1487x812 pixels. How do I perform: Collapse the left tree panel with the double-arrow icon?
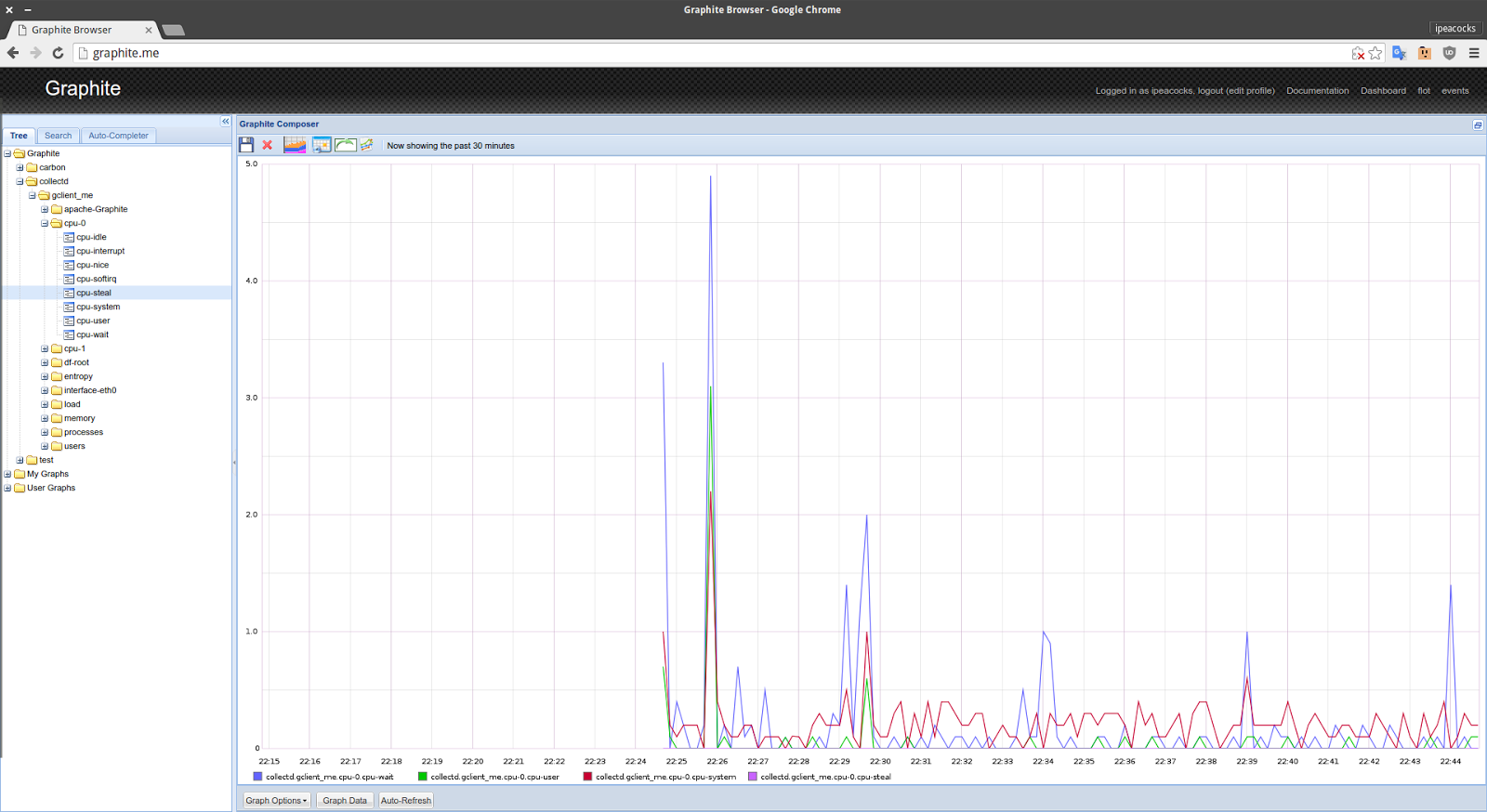(225, 122)
